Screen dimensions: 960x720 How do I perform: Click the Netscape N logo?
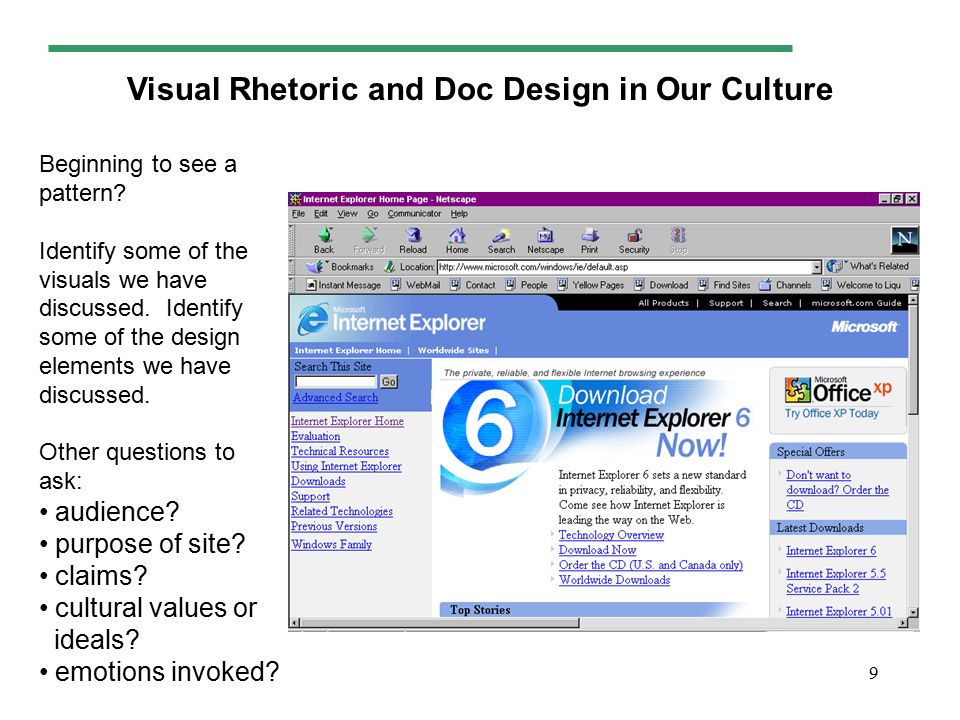904,239
